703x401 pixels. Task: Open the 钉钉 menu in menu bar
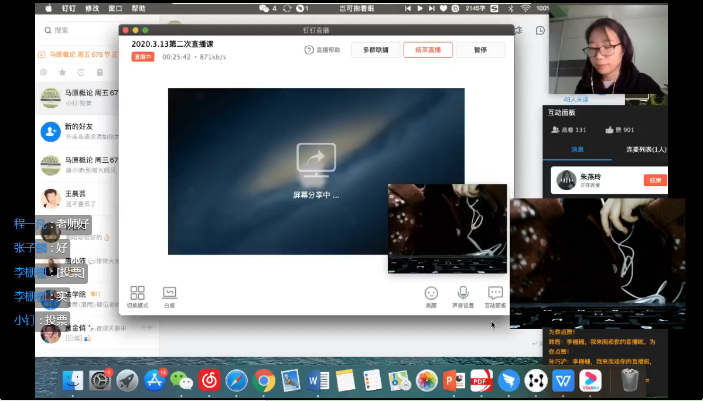pos(69,8)
